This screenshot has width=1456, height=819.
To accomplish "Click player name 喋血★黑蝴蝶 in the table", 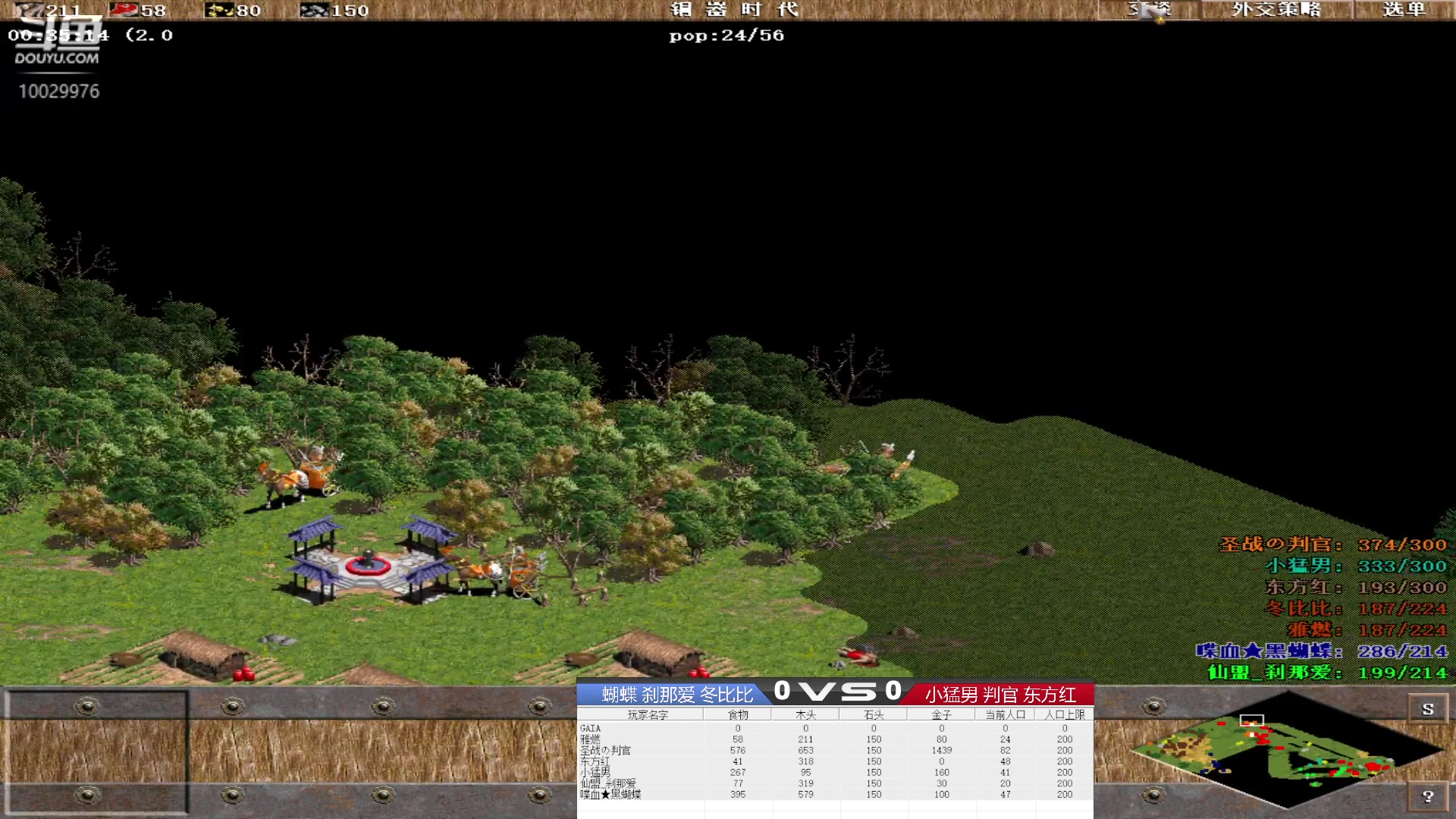I will (x=610, y=794).
